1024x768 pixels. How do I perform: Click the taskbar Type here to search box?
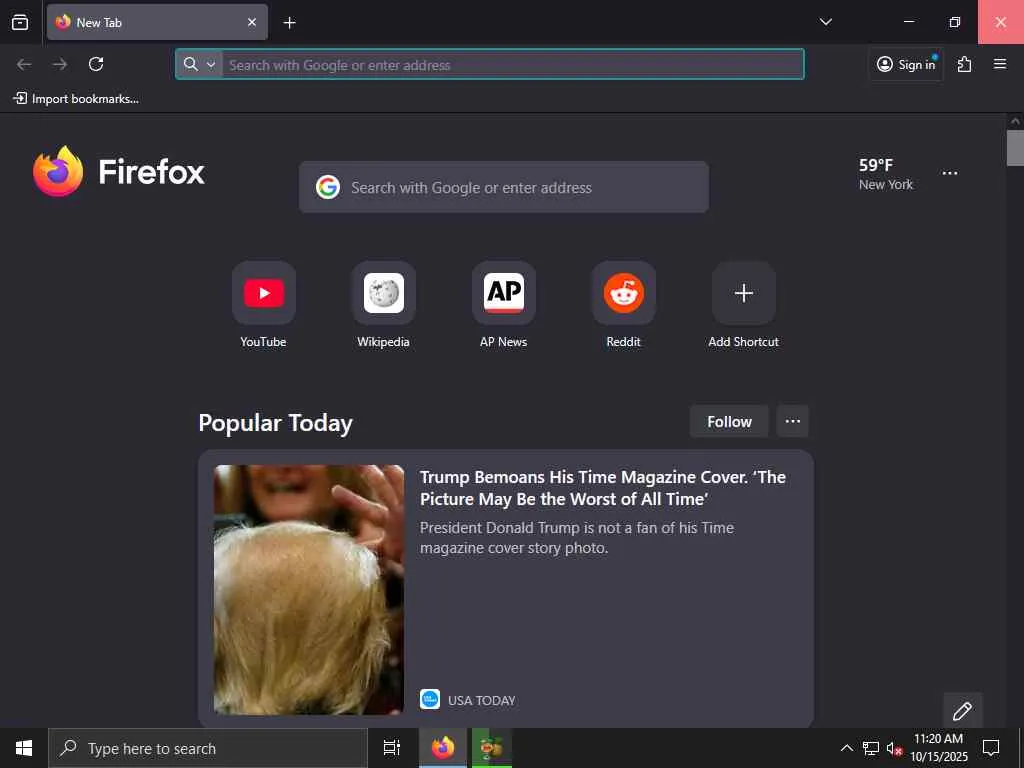pos(208,748)
